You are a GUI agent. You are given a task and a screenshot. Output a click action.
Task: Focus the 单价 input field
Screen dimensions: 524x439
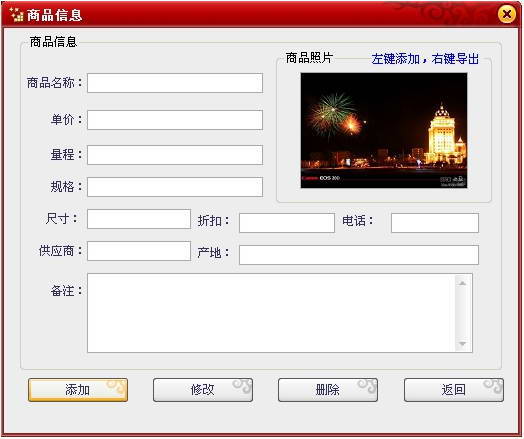[x=175, y=120]
